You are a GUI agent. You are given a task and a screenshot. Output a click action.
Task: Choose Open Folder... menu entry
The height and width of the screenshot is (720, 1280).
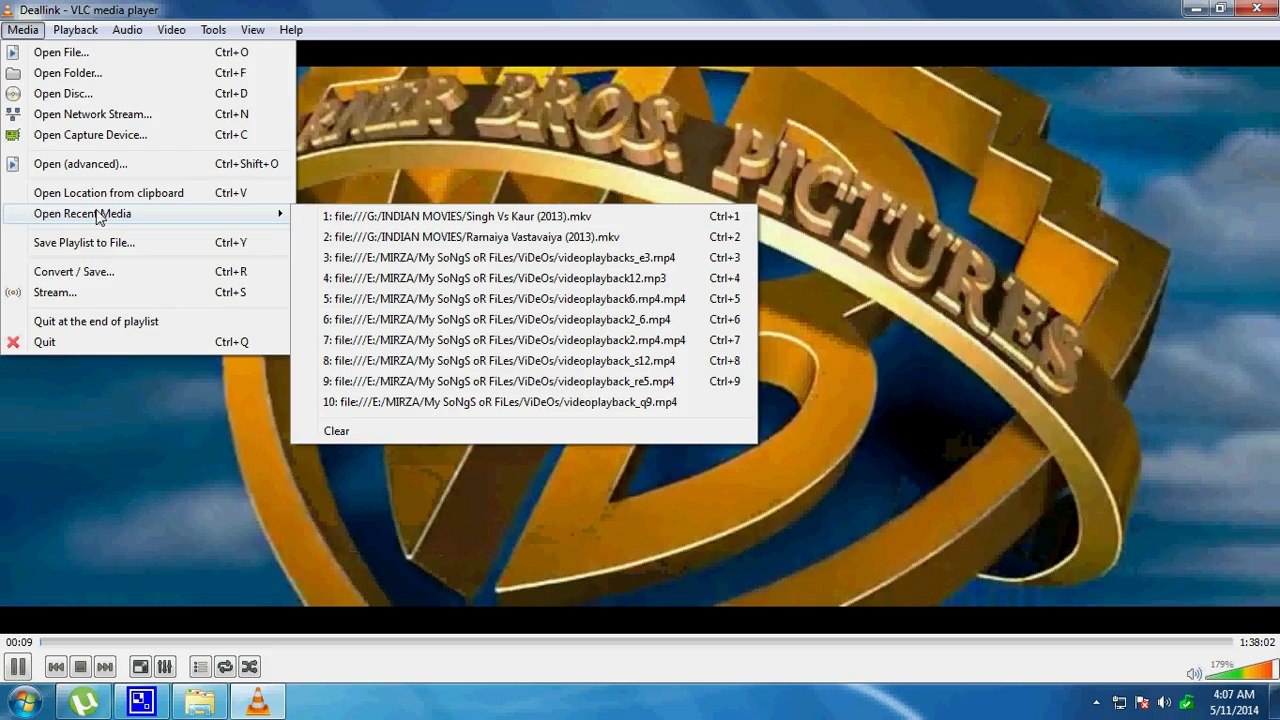point(146,73)
